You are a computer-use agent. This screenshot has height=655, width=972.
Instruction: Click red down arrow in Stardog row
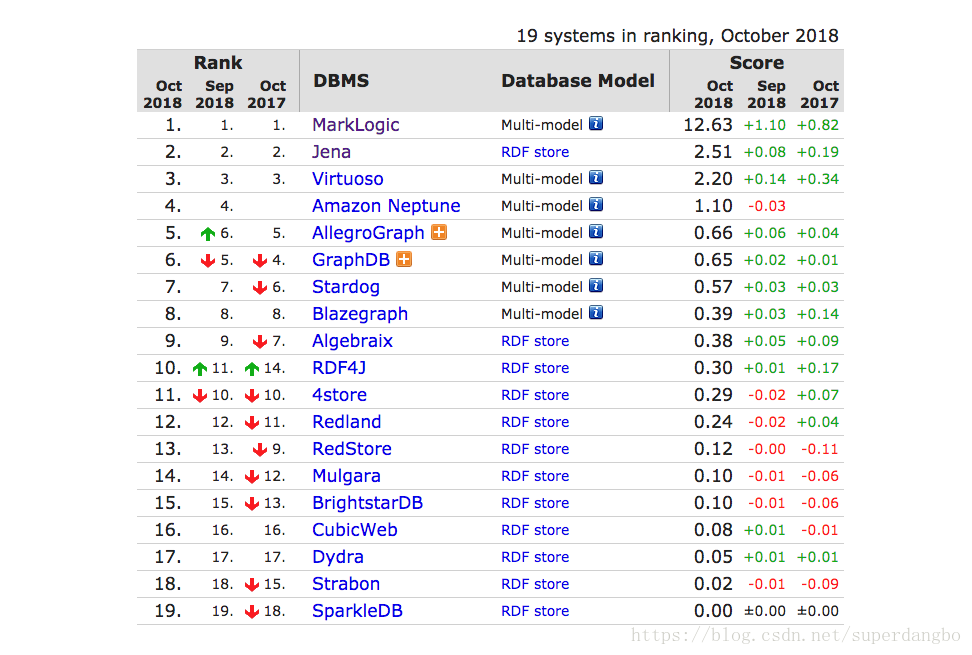(260, 288)
